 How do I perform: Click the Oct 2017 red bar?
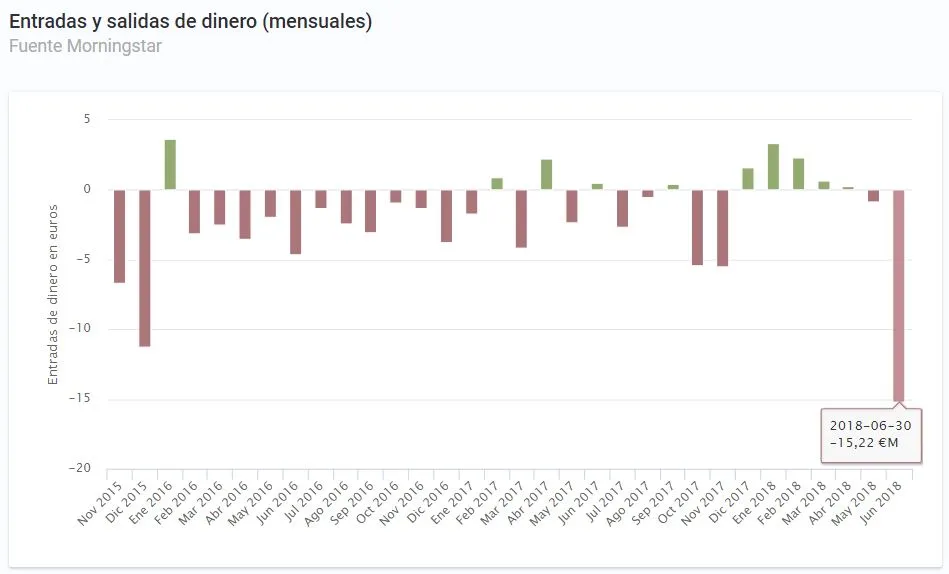[697, 227]
